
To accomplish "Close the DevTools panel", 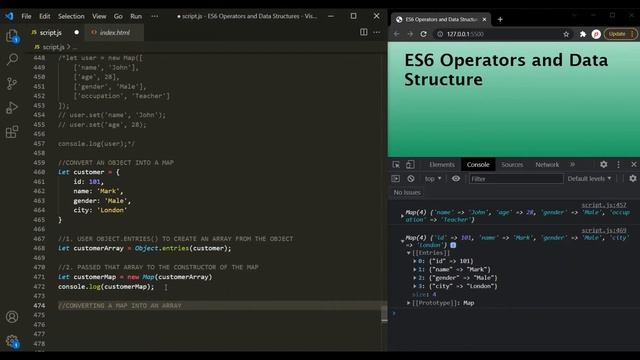I will pos(634,164).
